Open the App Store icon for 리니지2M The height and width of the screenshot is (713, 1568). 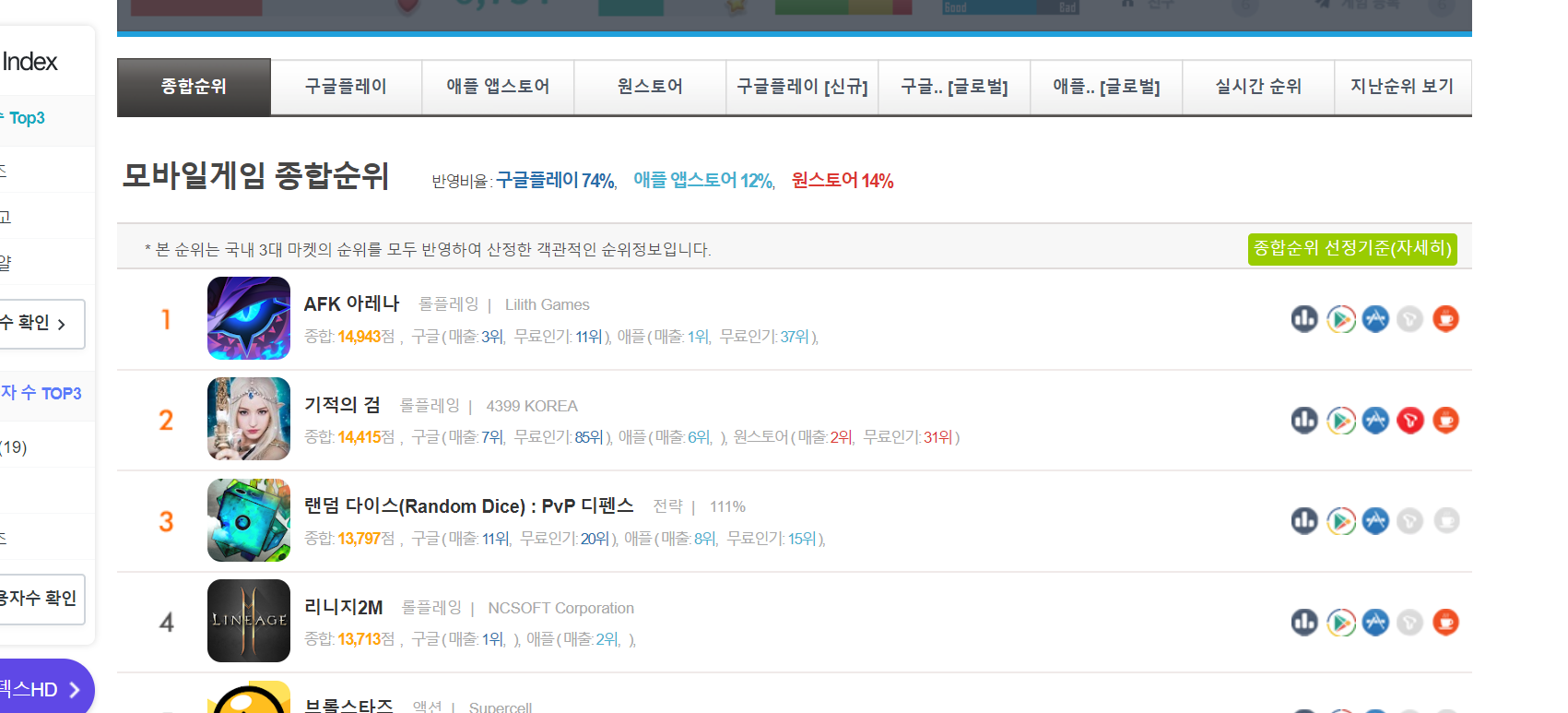coord(1375,623)
